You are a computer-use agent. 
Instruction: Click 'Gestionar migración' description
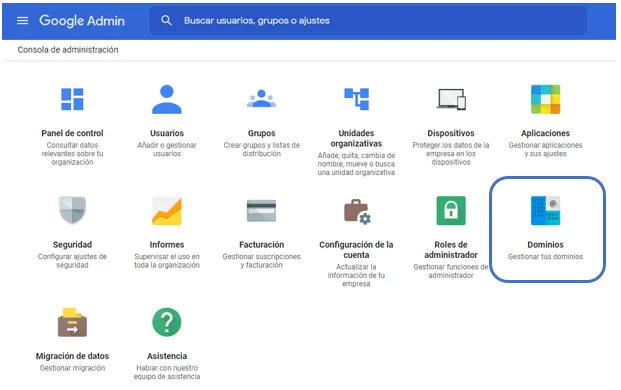[72, 368]
